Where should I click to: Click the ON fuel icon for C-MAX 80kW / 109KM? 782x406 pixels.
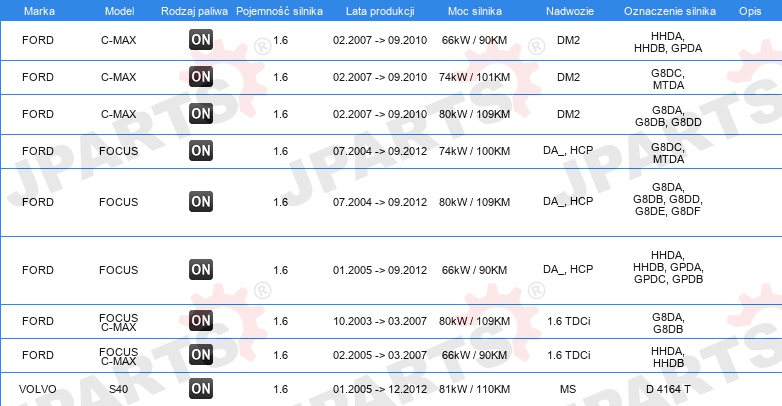[201, 114]
